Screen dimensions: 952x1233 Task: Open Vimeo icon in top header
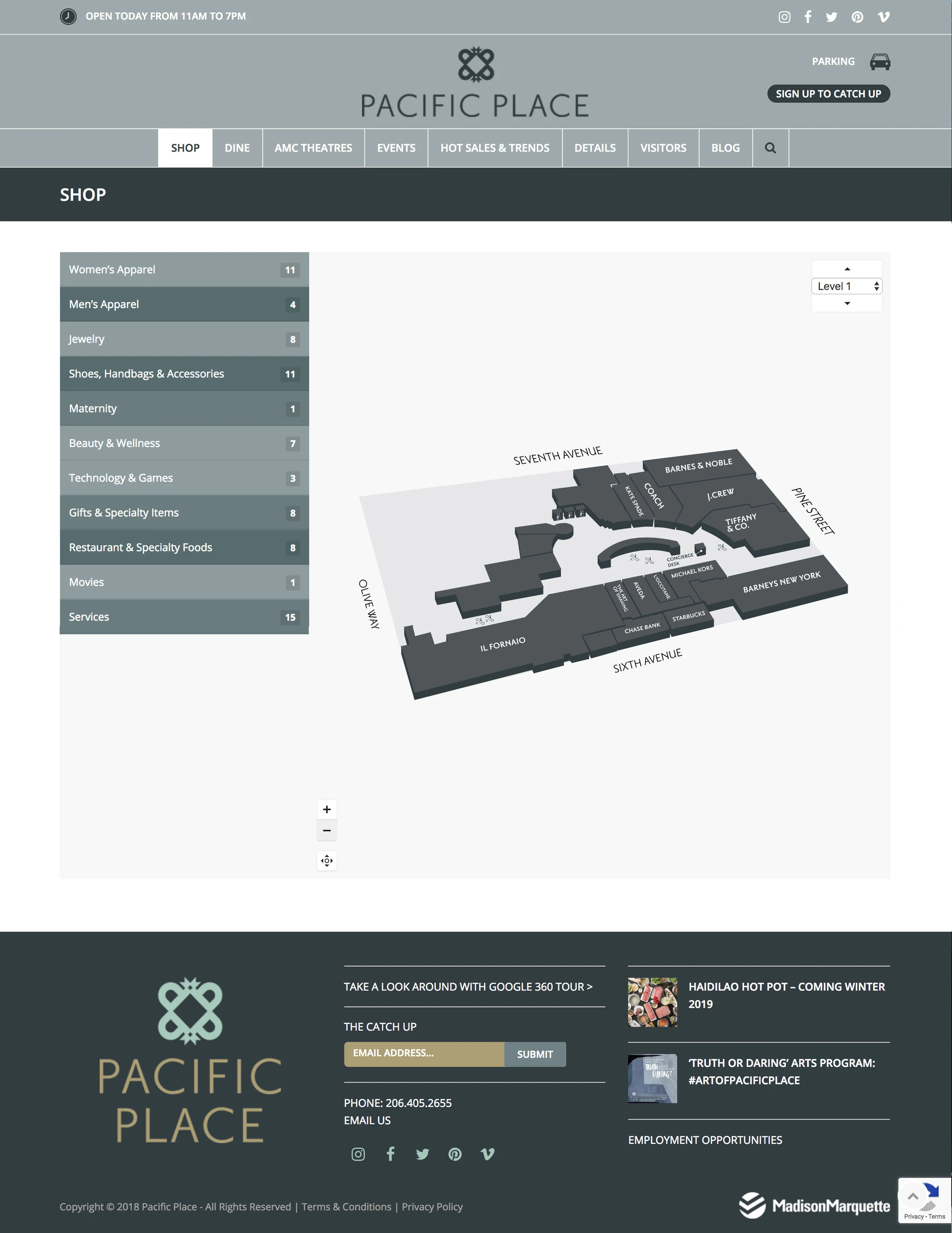884,17
